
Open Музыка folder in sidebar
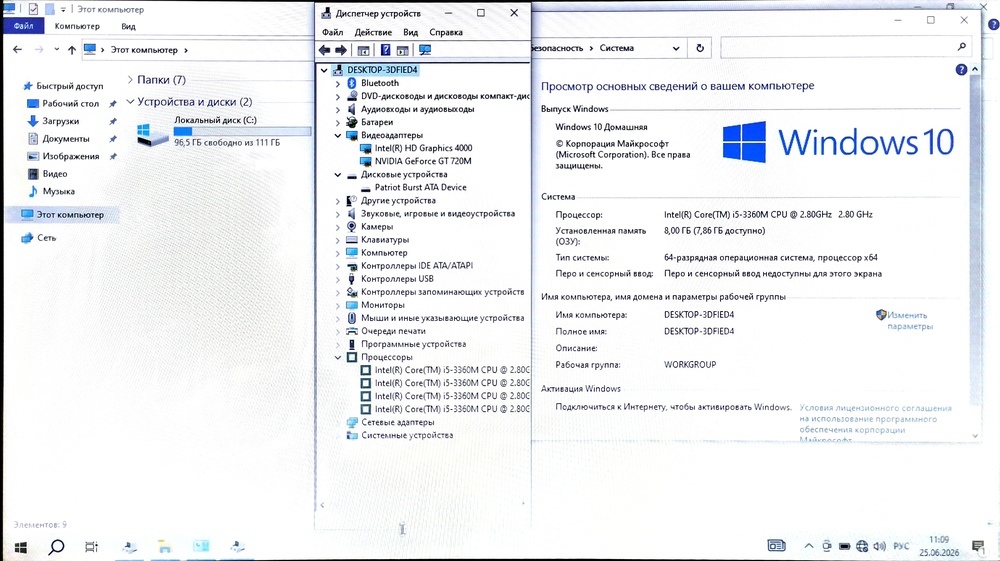click(x=51, y=191)
